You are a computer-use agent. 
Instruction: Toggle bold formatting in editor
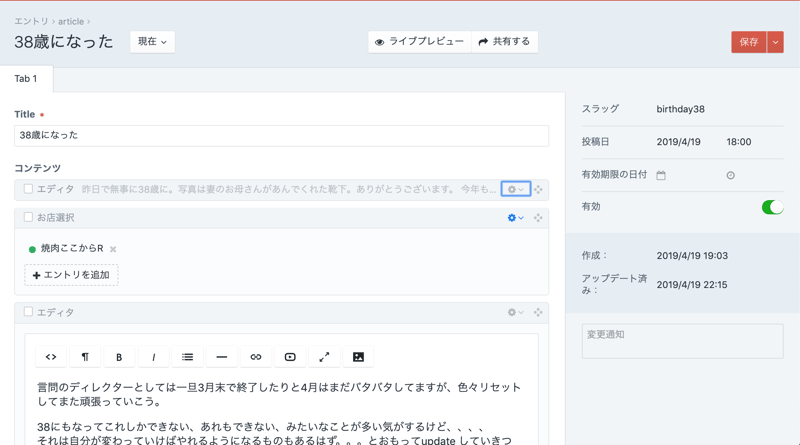tap(119, 357)
